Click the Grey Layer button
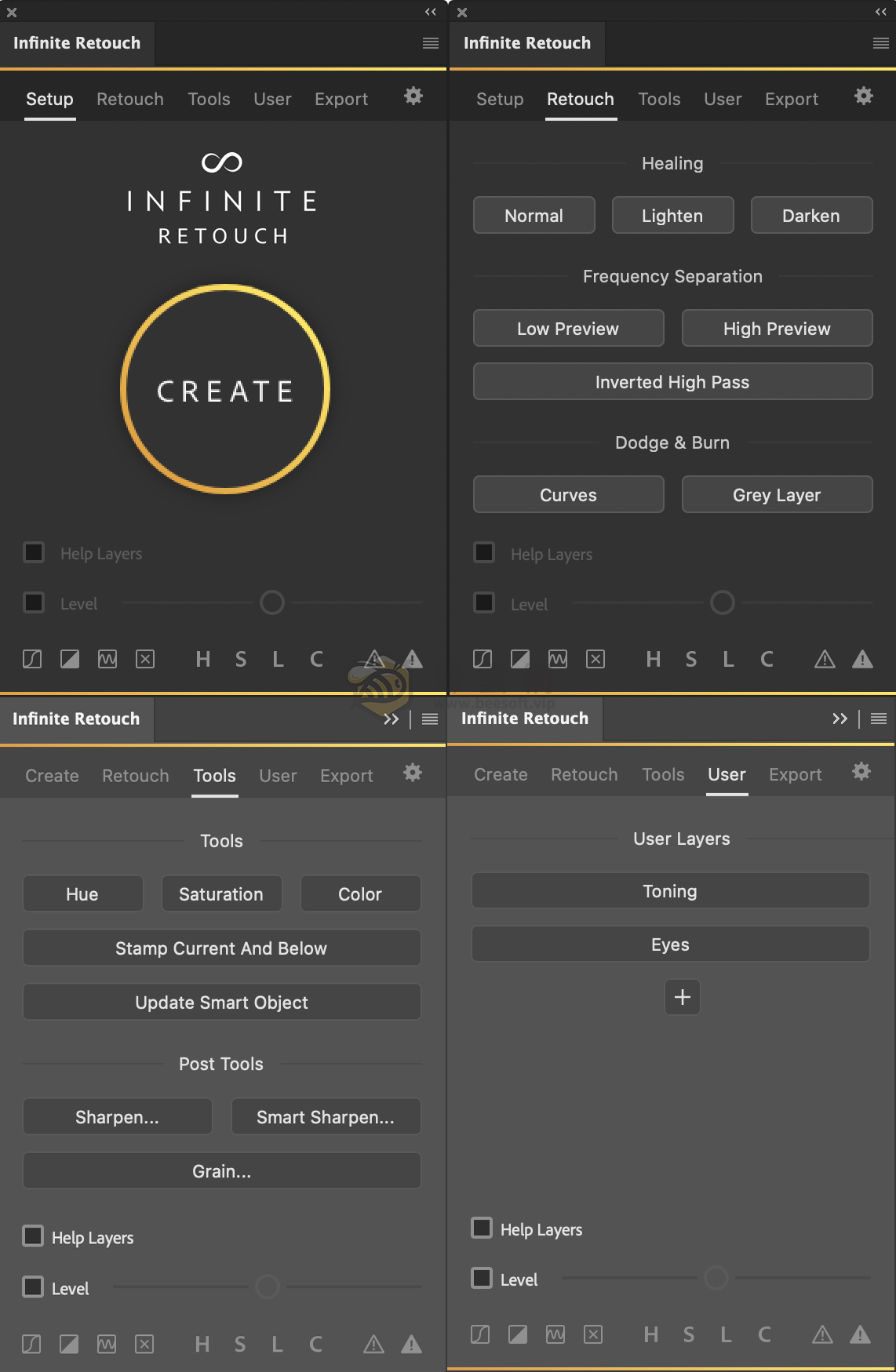This screenshot has height=1372, width=896. pyautogui.click(x=777, y=494)
